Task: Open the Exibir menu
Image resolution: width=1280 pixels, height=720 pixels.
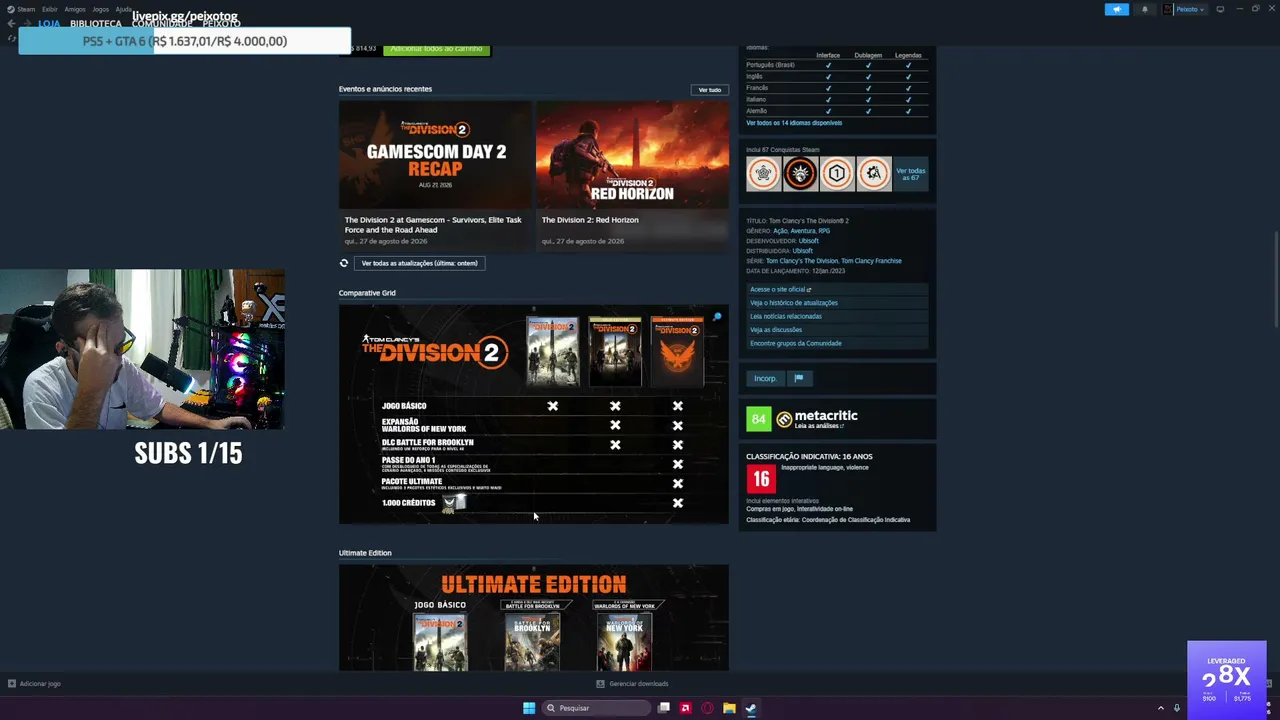Action: 49,9
